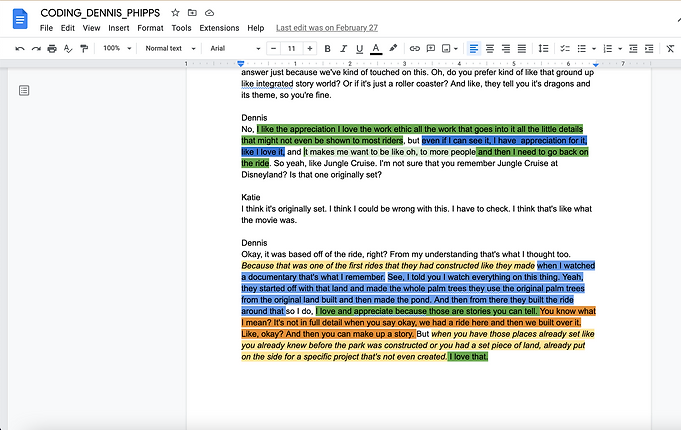
Task: Set left text alignment
Action: click(474, 49)
